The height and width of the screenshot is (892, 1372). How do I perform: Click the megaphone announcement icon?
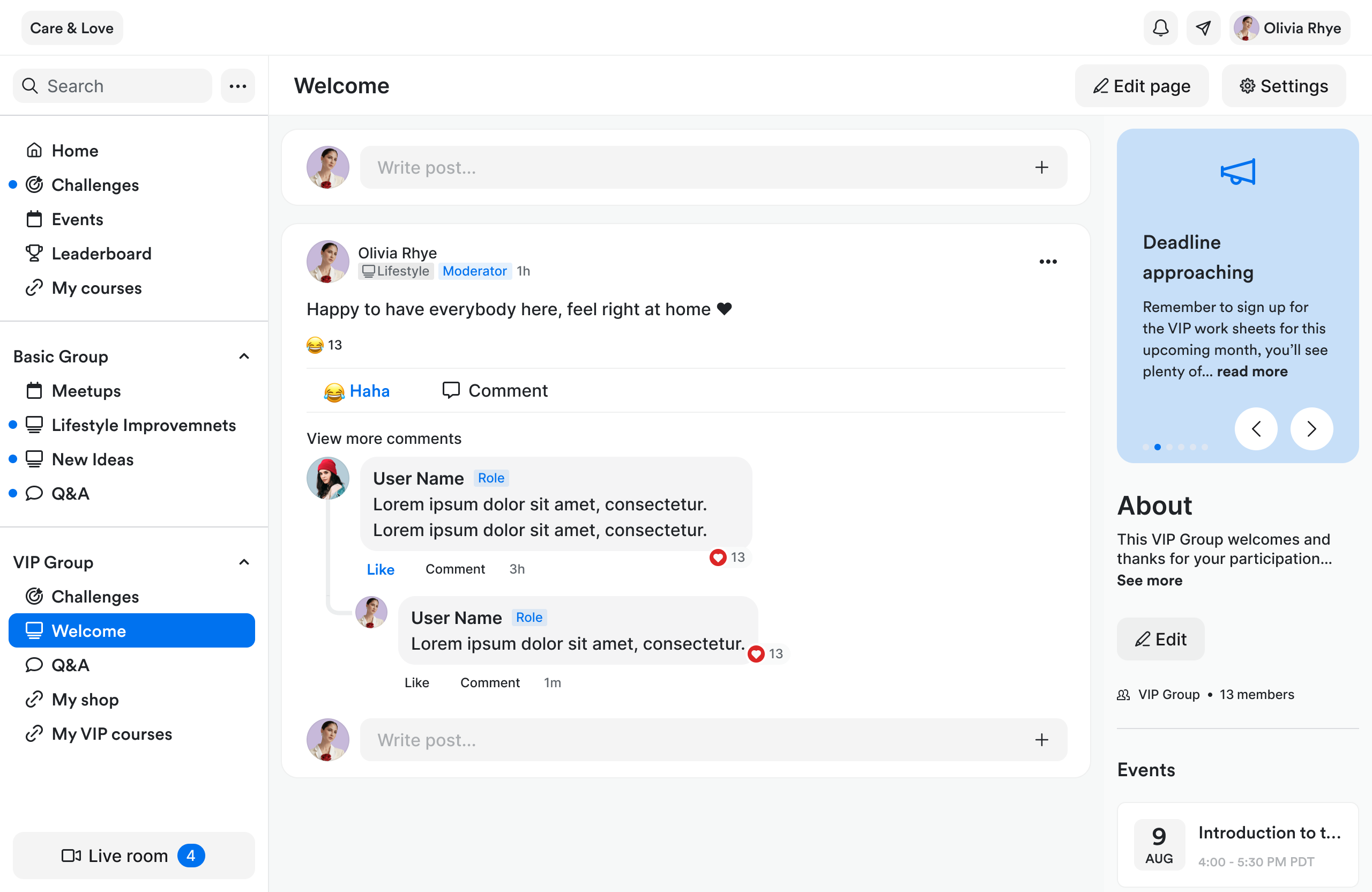tap(1237, 172)
